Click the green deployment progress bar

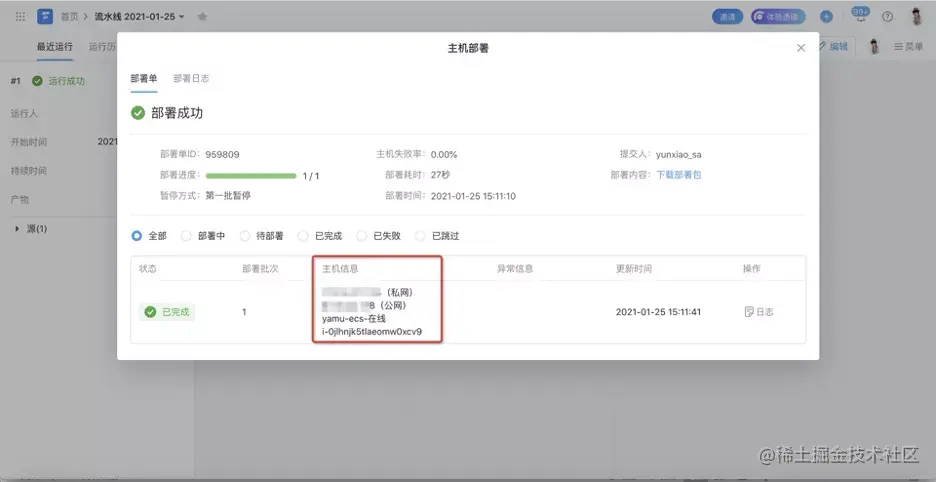251,176
